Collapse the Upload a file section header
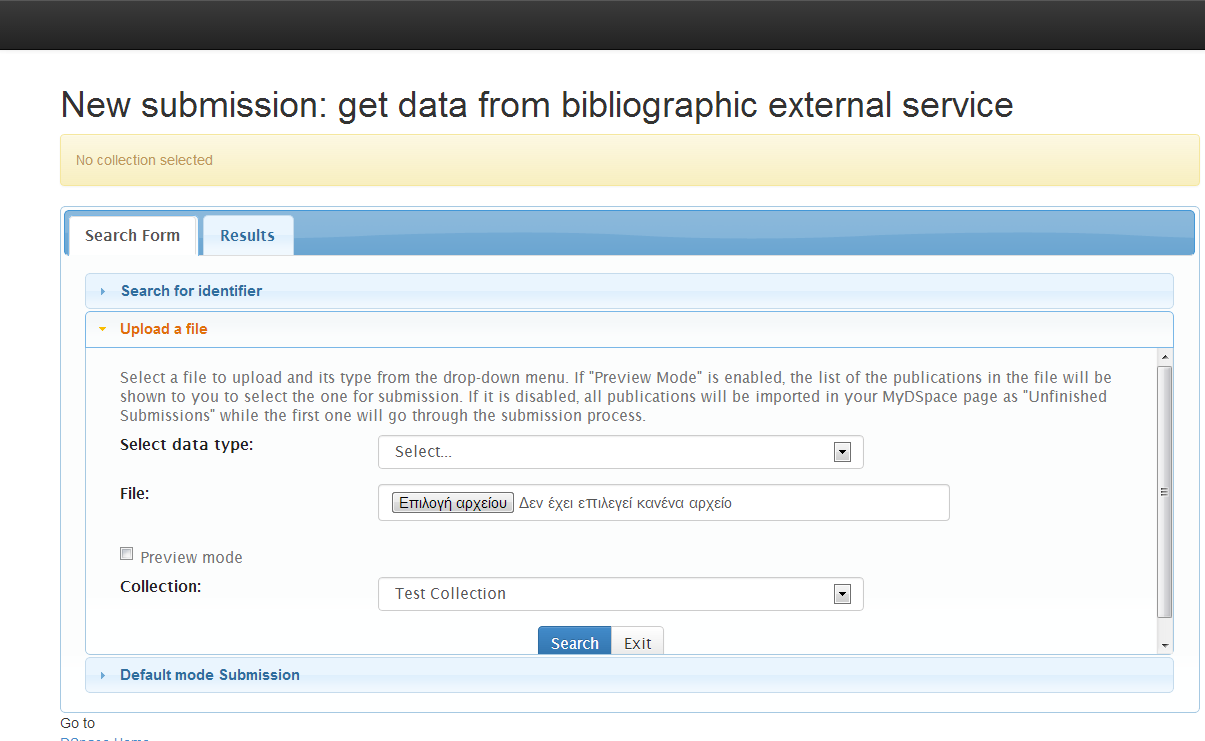 click(x=164, y=329)
